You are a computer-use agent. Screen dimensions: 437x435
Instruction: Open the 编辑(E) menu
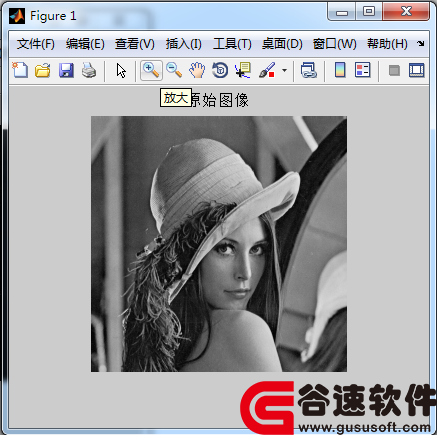[85, 44]
